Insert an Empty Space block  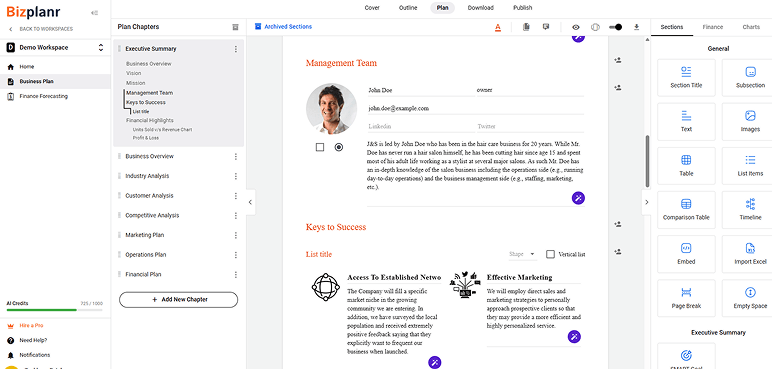tap(747, 298)
